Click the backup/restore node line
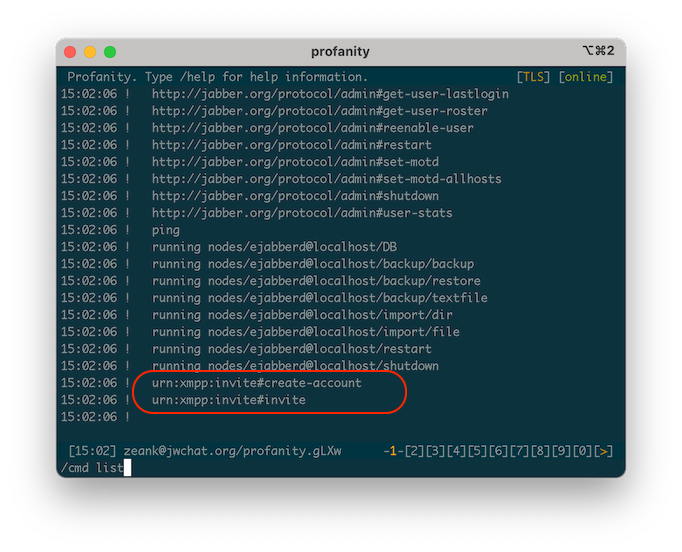The width and height of the screenshot is (682, 552). click(316, 281)
